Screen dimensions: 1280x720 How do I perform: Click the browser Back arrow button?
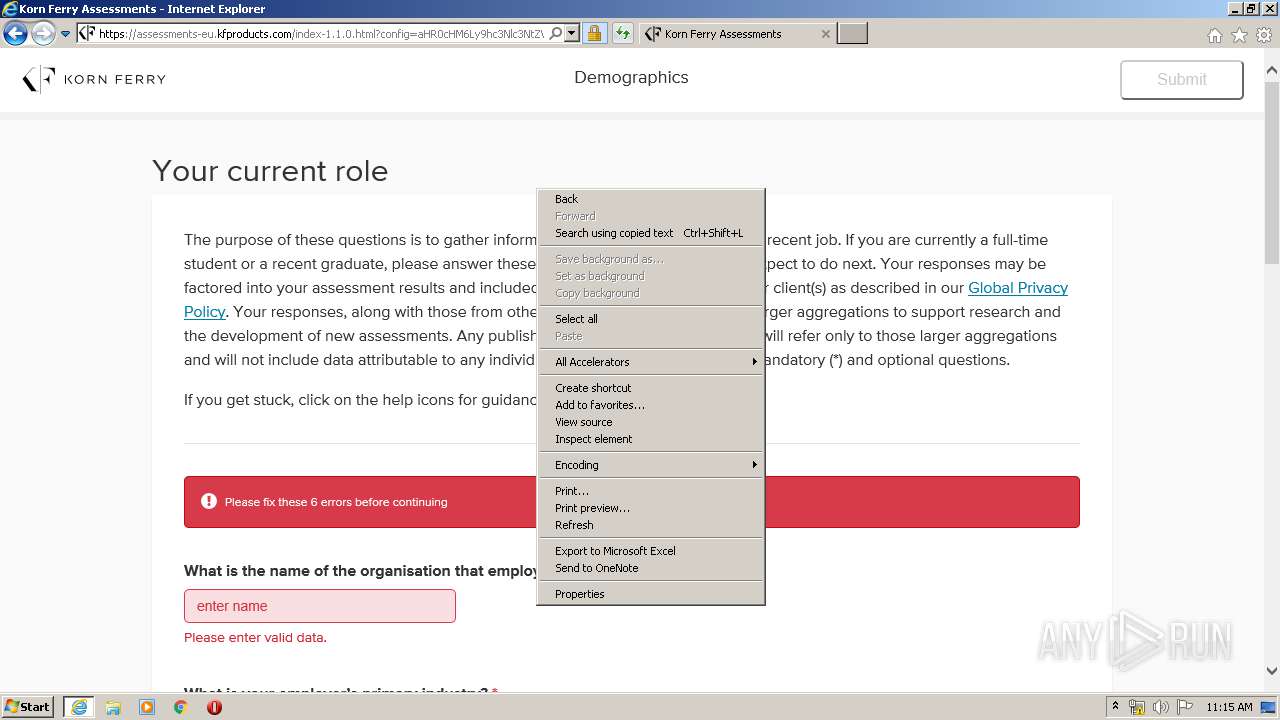pyautogui.click(x=15, y=33)
